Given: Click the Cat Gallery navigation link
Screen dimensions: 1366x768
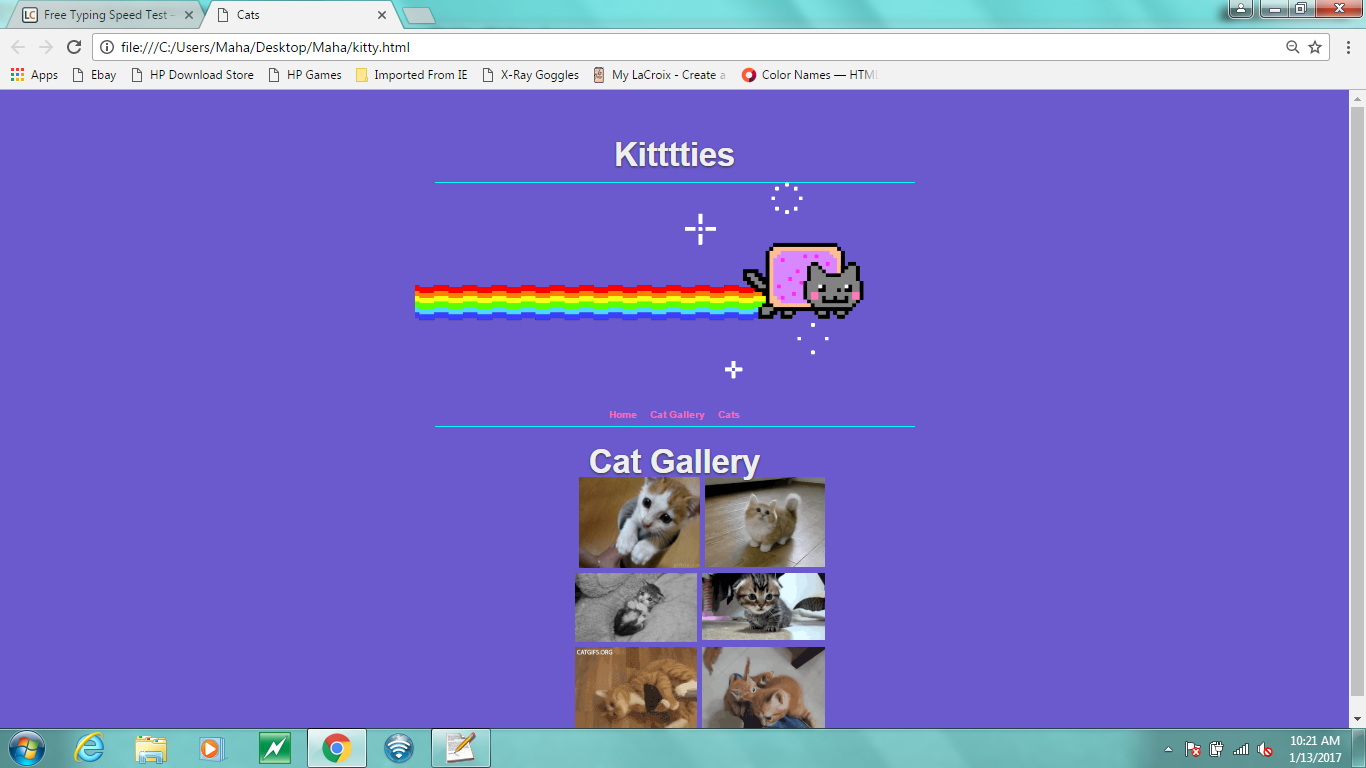Looking at the screenshot, I should coord(677,414).
